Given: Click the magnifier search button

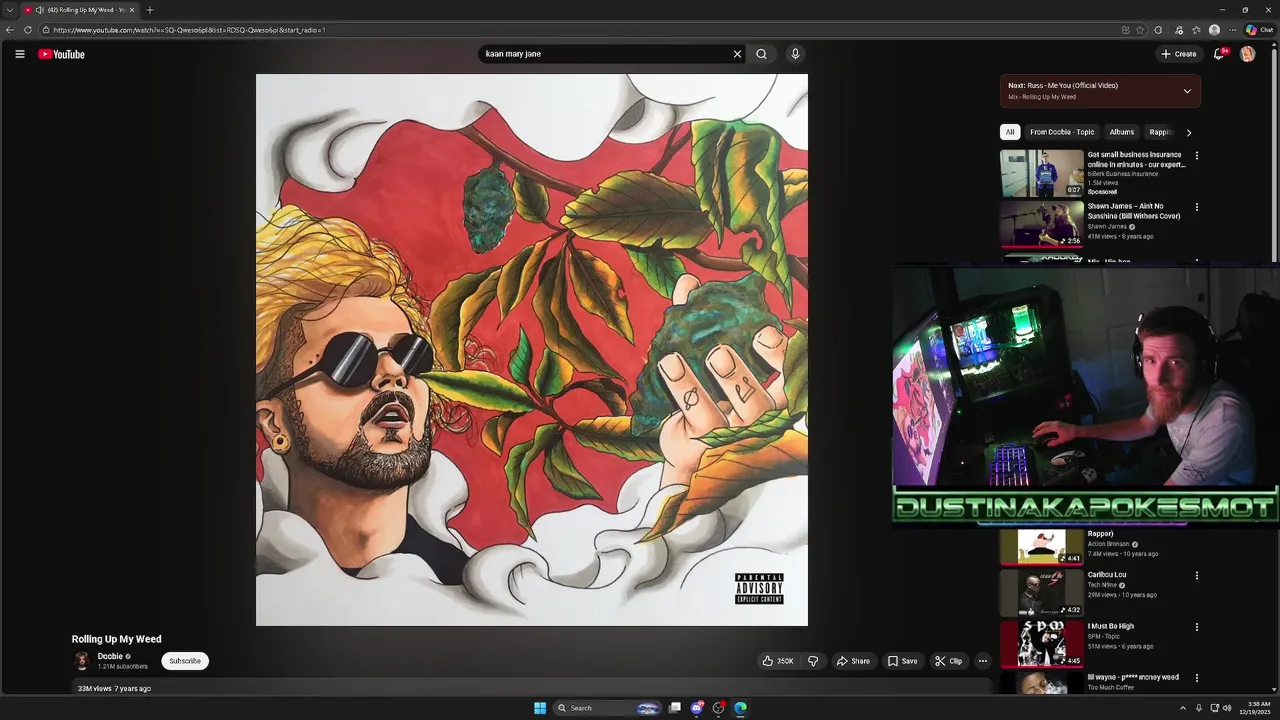Looking at the screenshot, I should tap(761, 54).
